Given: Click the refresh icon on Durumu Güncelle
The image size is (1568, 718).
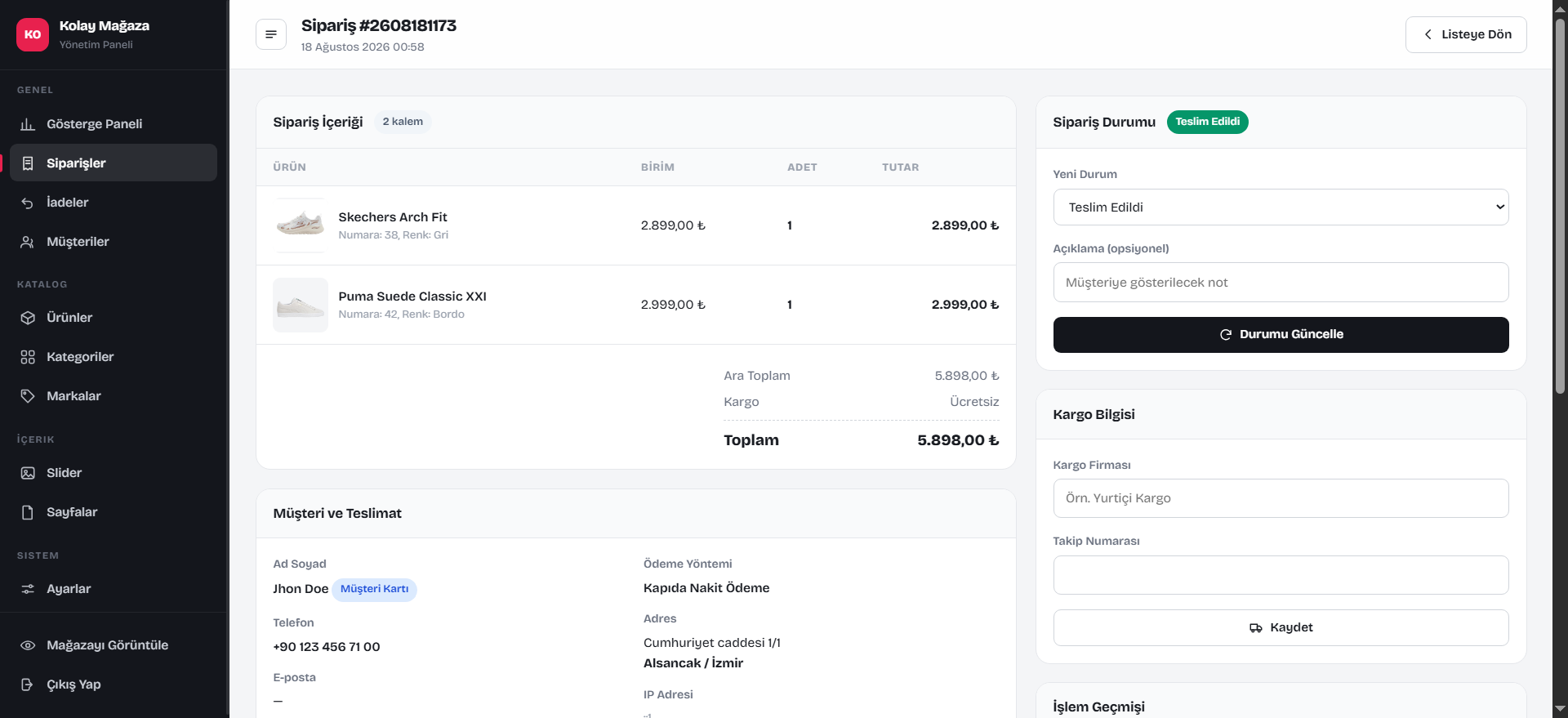Looking at the screenshot, I should (x=1225, y=335).
